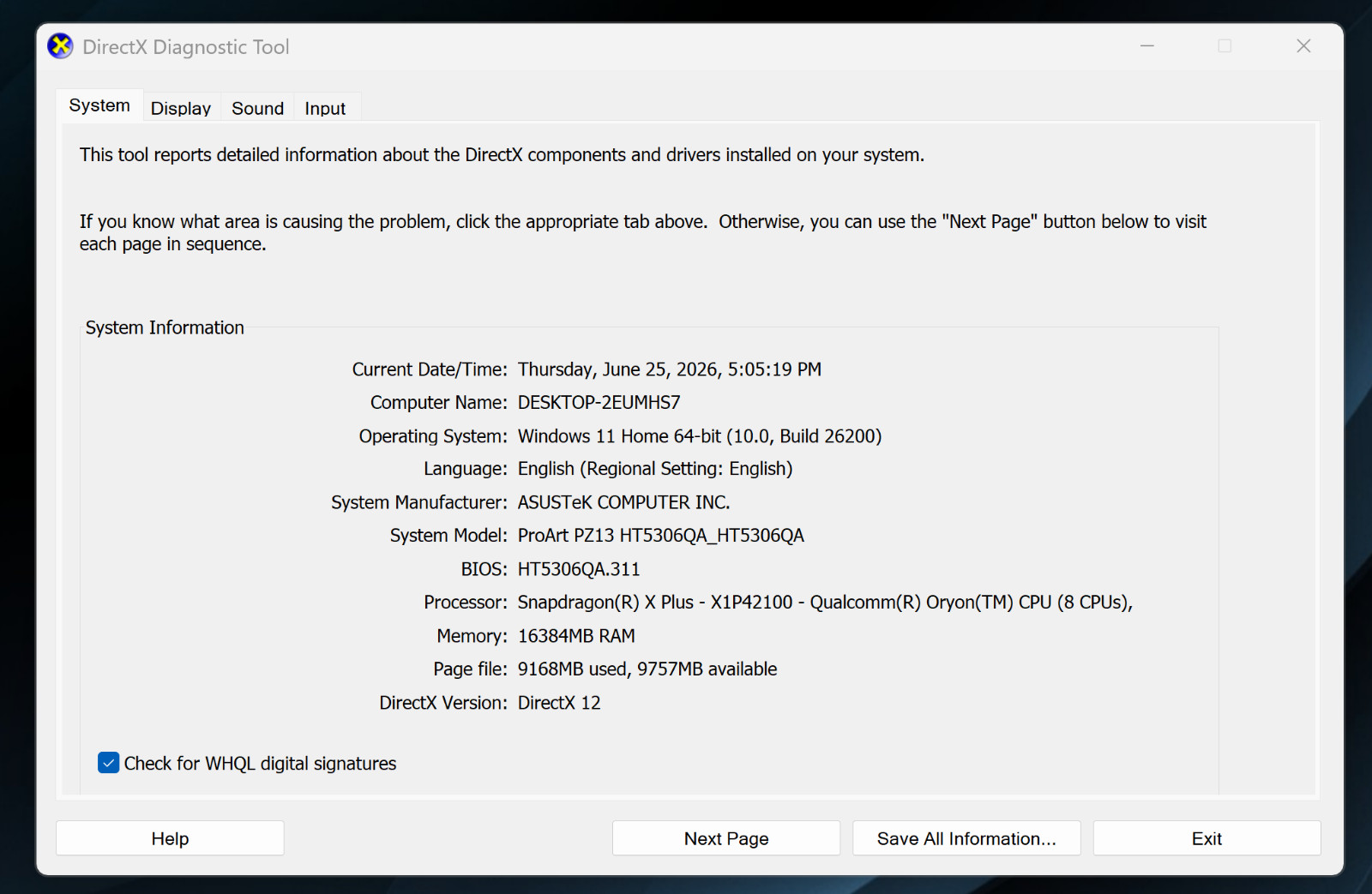Click the page file 9168MB used value
Screen dimensions: 1372x894
tap(647, 669)
